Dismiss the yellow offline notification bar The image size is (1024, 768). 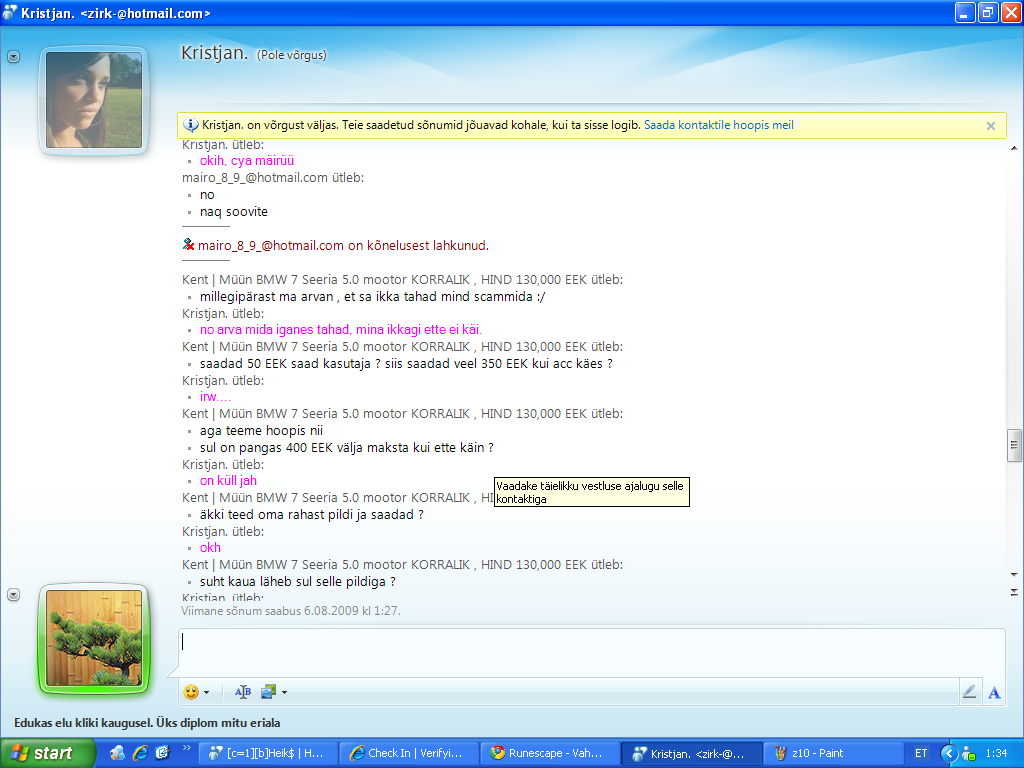coord(990,126)
